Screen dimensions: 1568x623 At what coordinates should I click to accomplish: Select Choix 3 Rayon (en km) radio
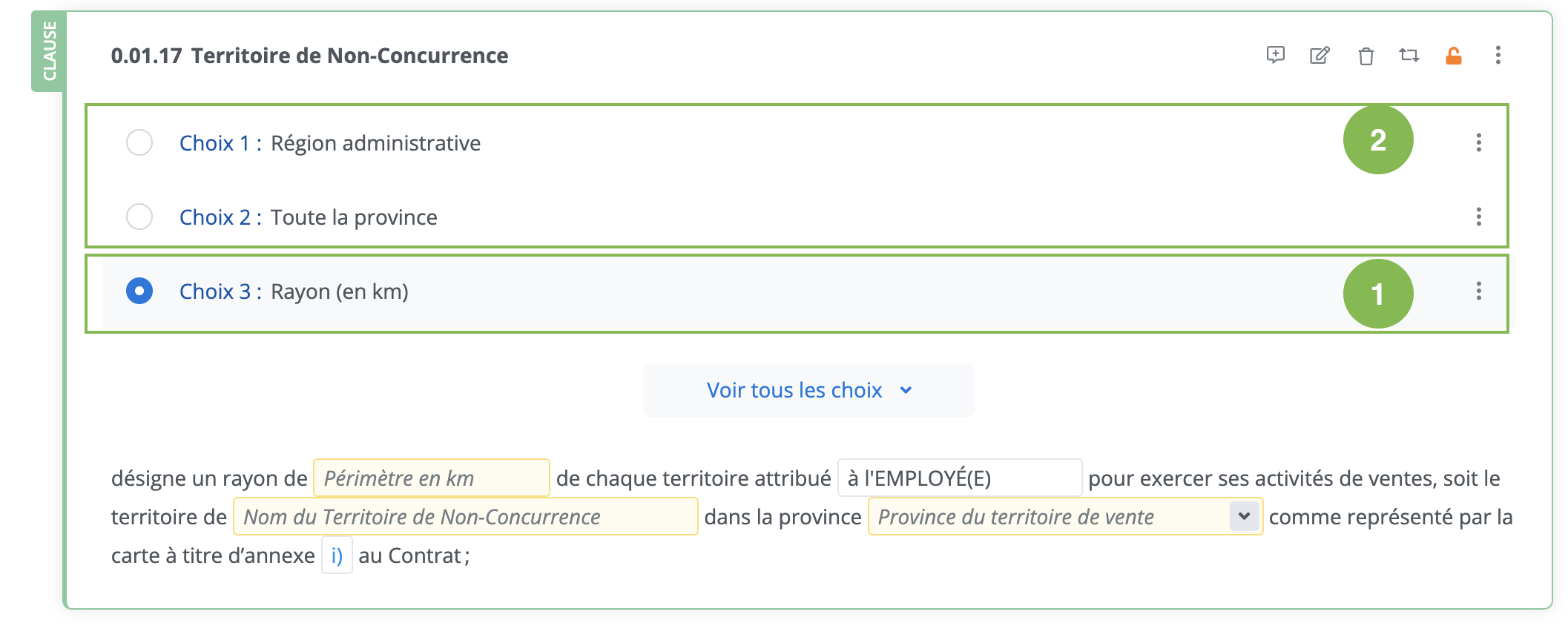[139, 291]
